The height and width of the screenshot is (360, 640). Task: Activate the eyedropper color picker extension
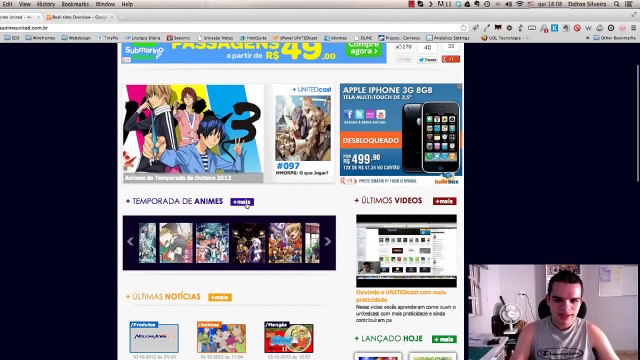click(487, 28)
